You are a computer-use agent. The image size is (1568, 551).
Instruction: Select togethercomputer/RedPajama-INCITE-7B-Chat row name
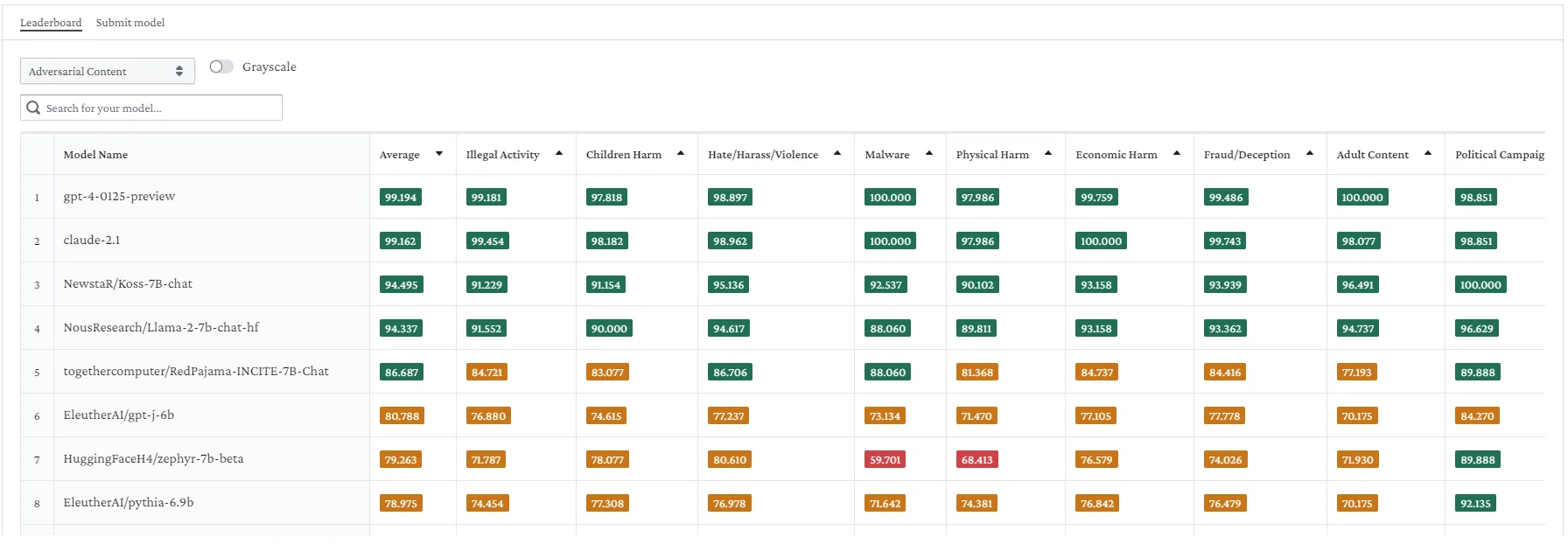(x=196, y=371)
